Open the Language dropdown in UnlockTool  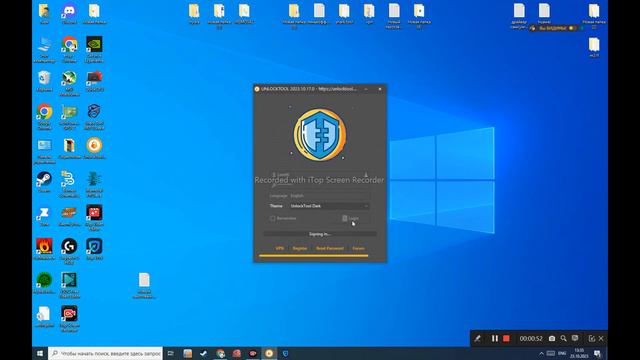(x=329, y=196)
